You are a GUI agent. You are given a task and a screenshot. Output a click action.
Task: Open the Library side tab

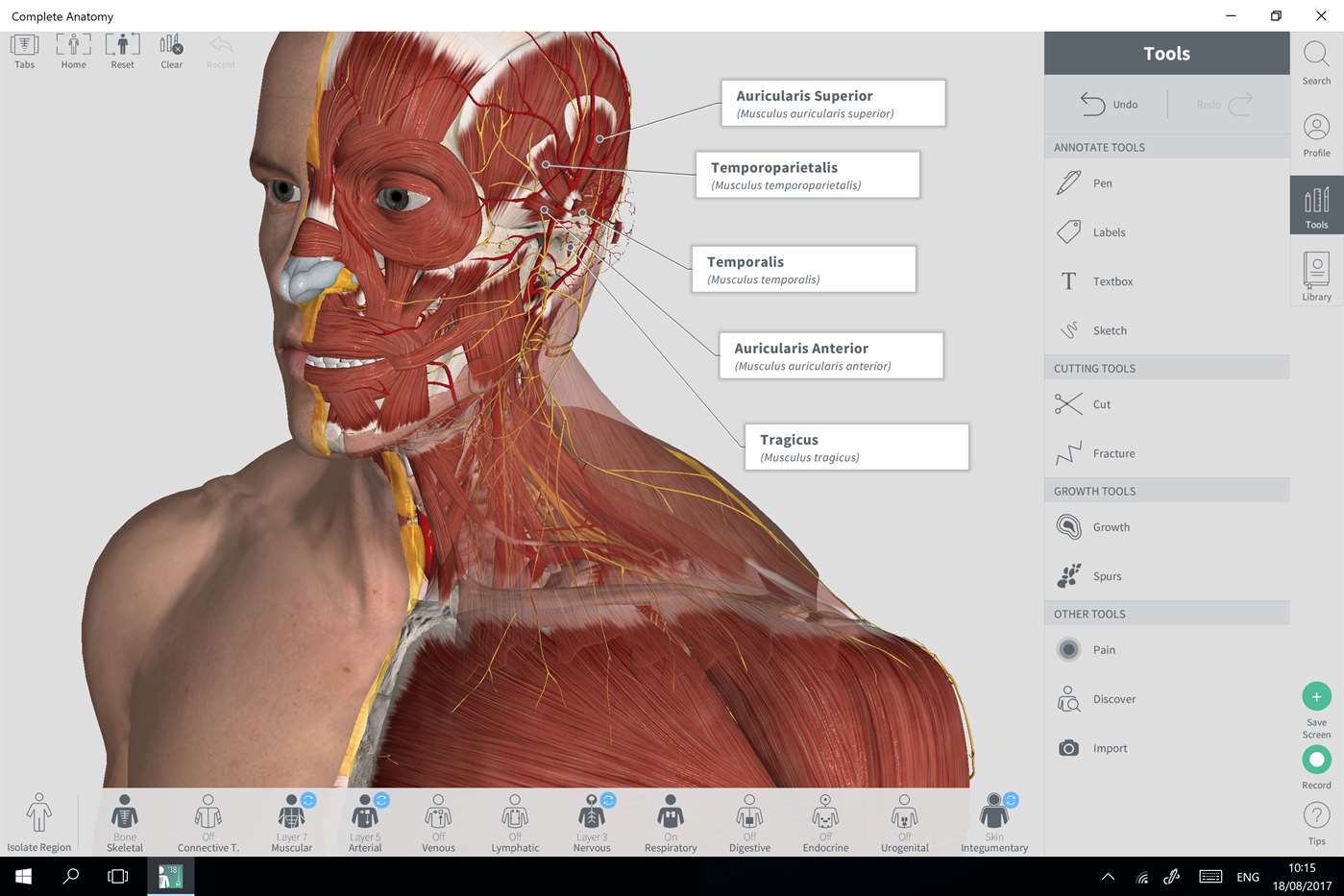pos(1316,277)
